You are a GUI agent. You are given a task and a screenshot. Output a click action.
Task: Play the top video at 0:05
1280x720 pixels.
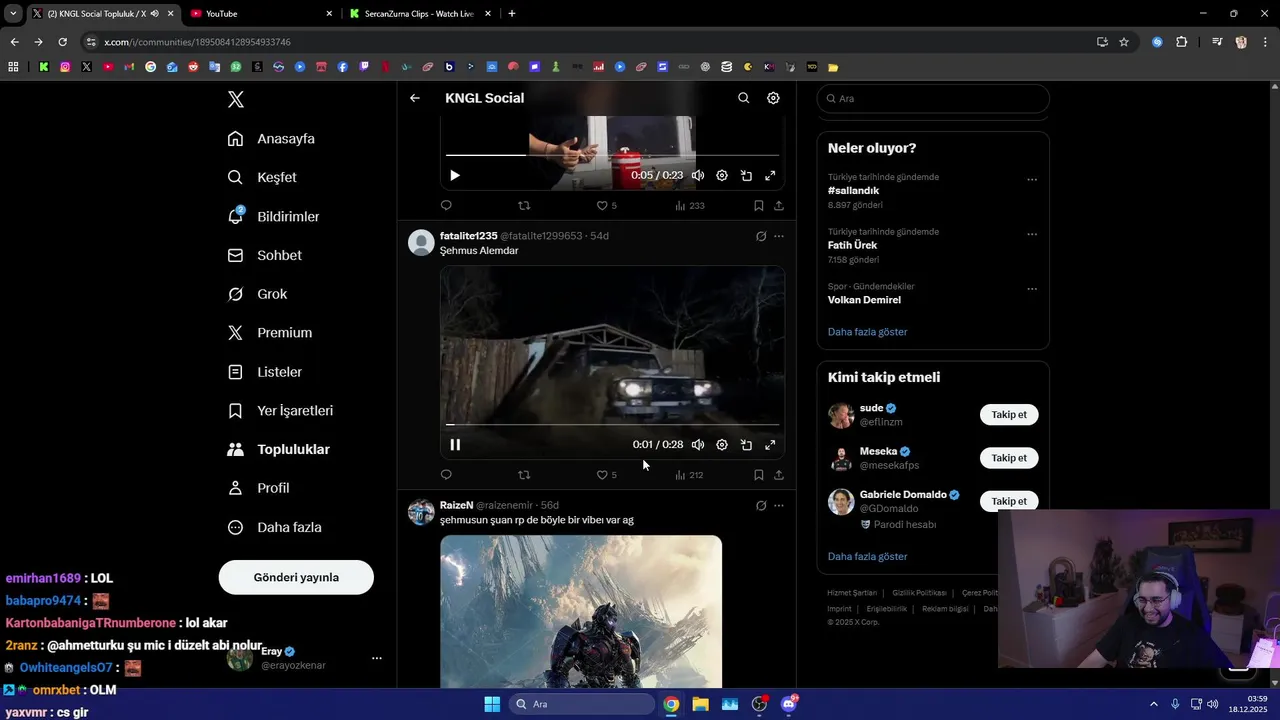point(455,175)
